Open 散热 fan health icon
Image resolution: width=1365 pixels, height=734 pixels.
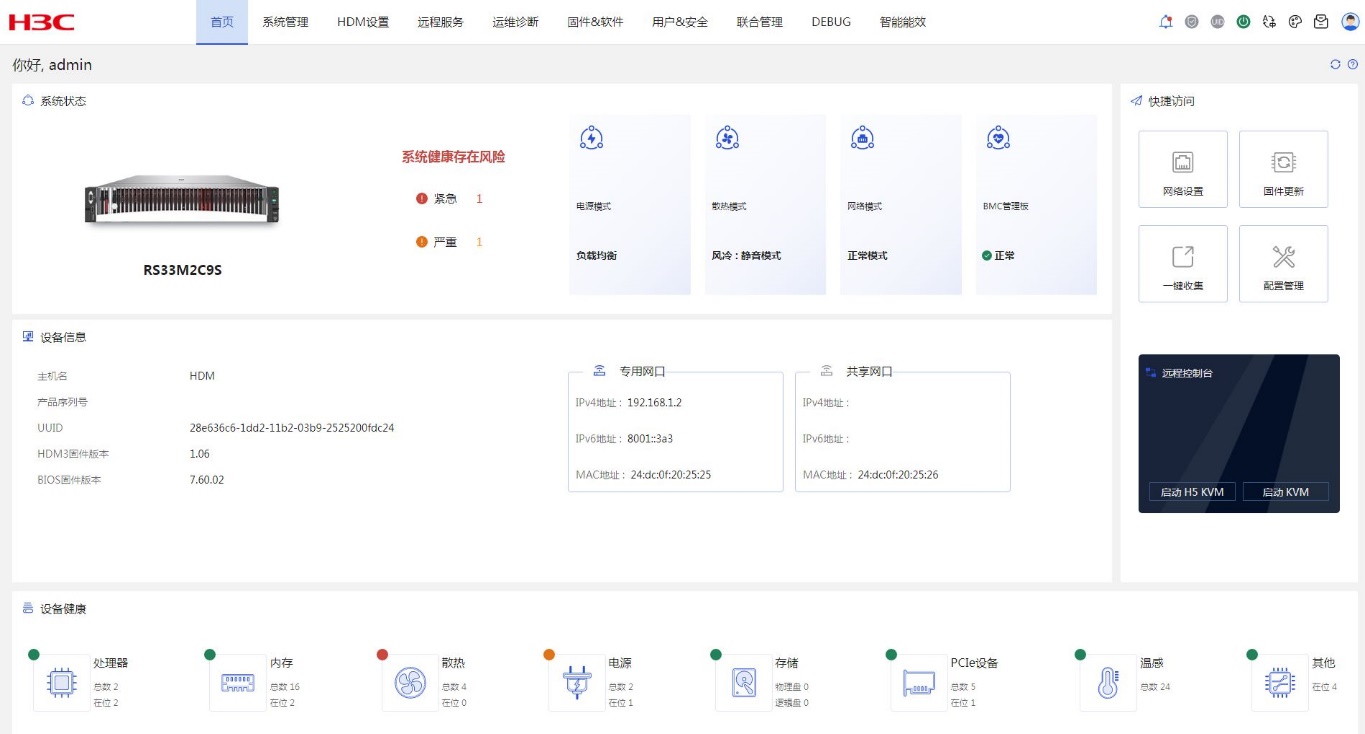click(410, 683)
